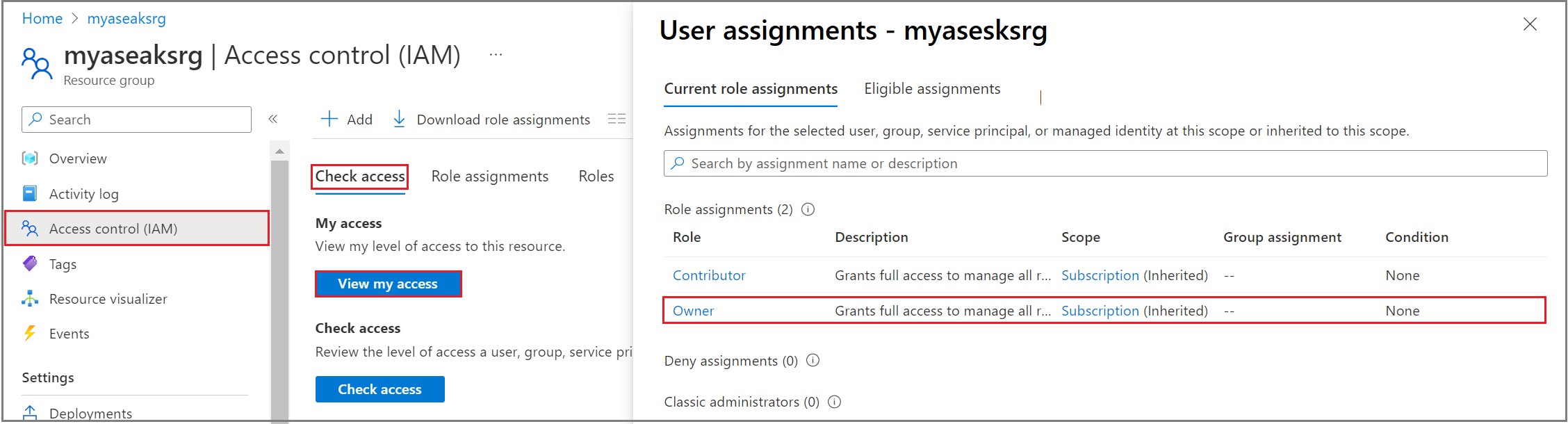The height and width of the screenshot is (424, 1568).
Task: Switch to the Role assignments tab
Action: click(489, 176)
